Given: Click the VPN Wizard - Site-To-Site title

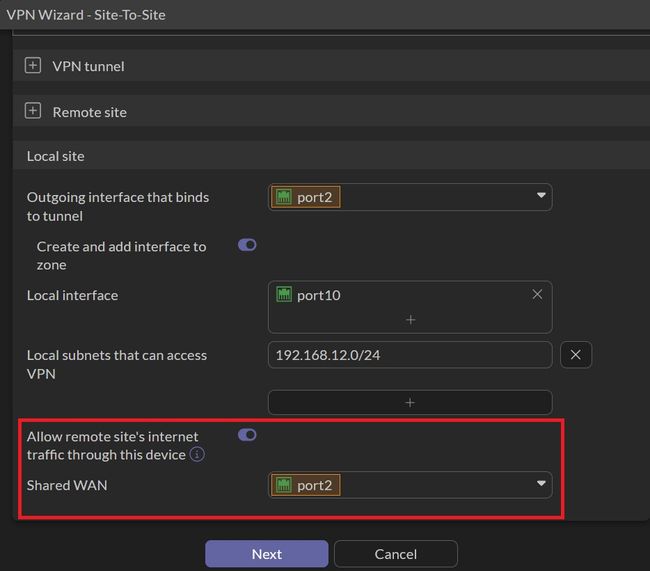Looking at the screenshot, I should tap(86, 15).
